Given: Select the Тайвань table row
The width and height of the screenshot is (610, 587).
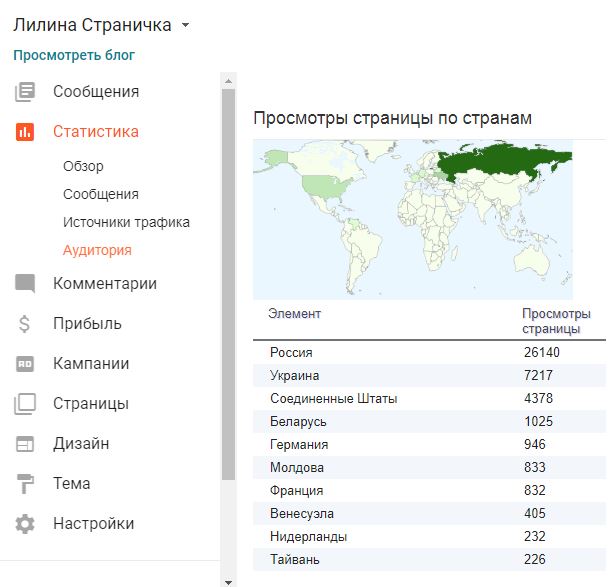Looking at the screenshot, I should tap(429, 559).
